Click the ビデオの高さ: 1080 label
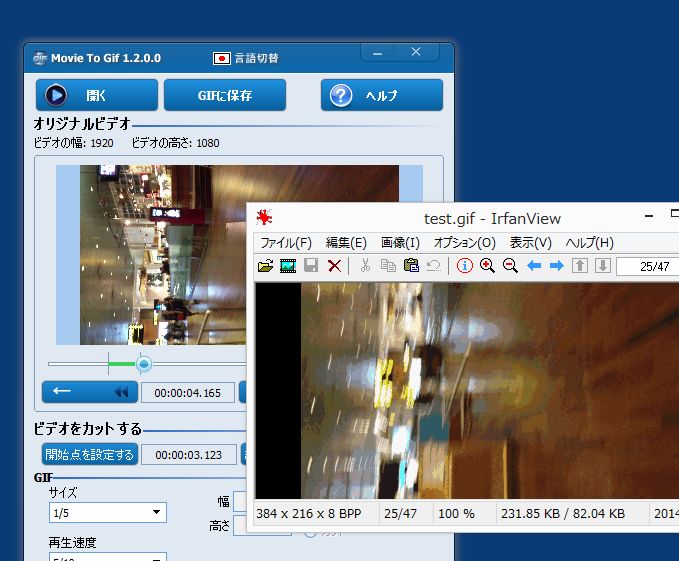Image resolution: width=679 pixels, height=561 pixels. [175, 143]
